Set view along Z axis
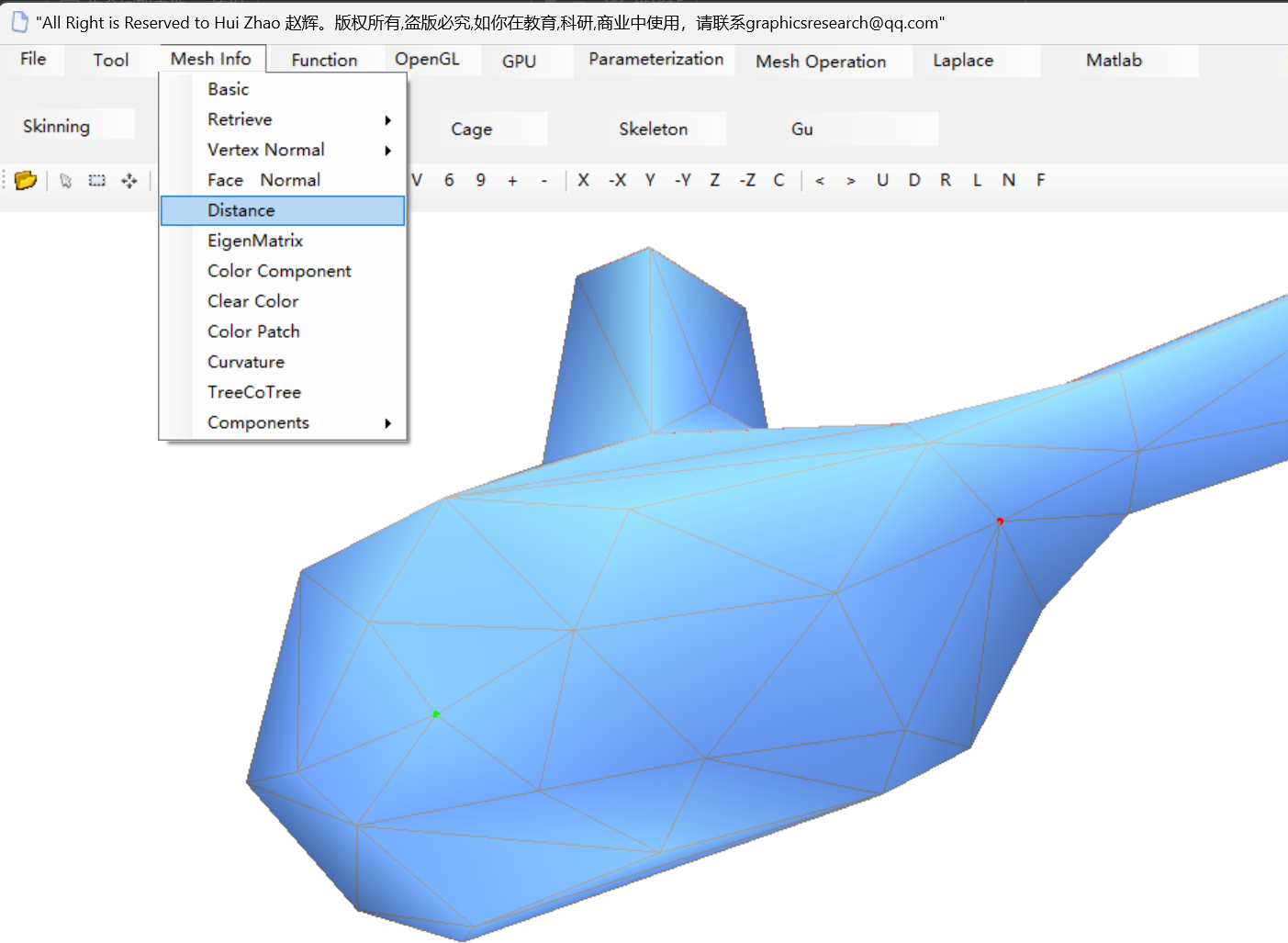 [714, 180]
